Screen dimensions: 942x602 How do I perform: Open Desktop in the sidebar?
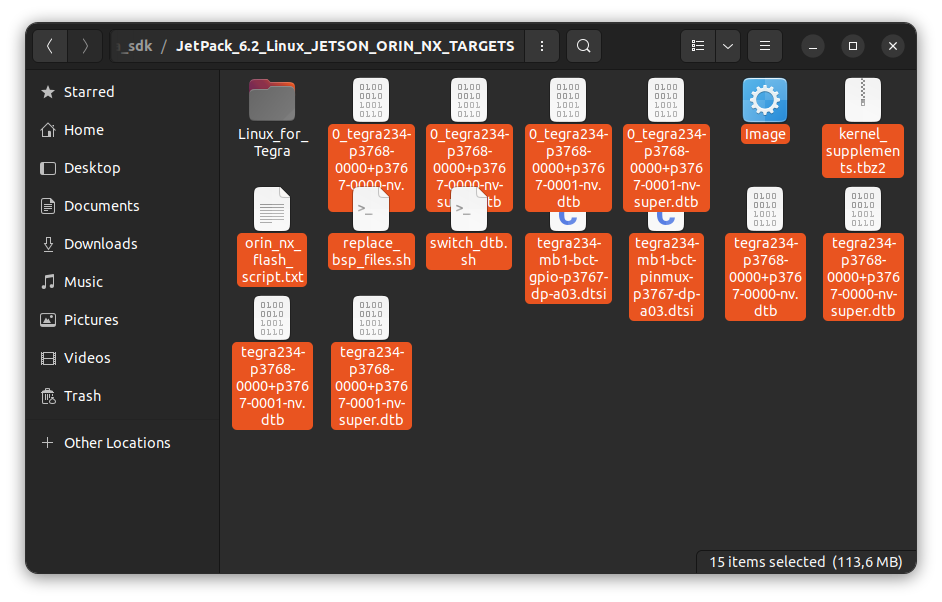point(123,168)
